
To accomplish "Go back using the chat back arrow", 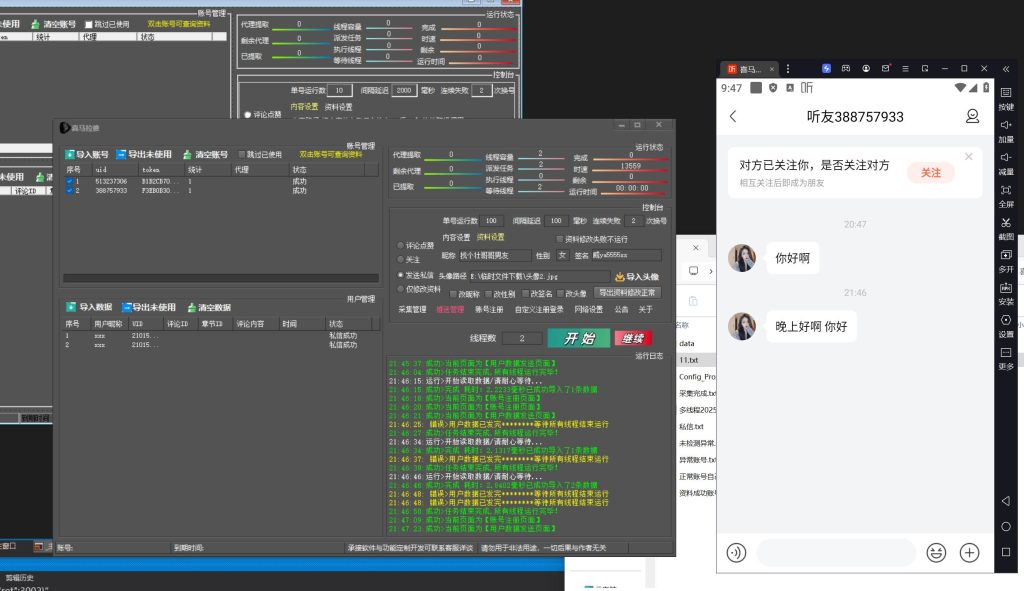I will pos(733,116).
